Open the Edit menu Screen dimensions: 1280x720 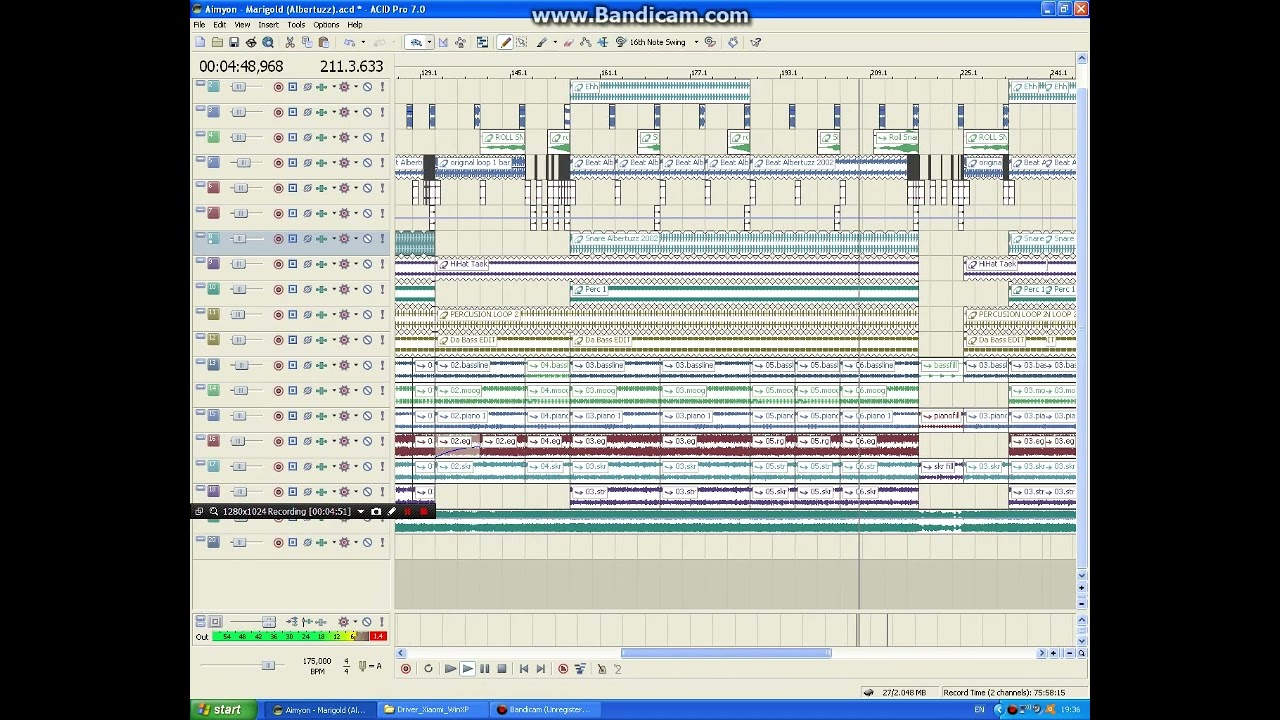(219, 24)
